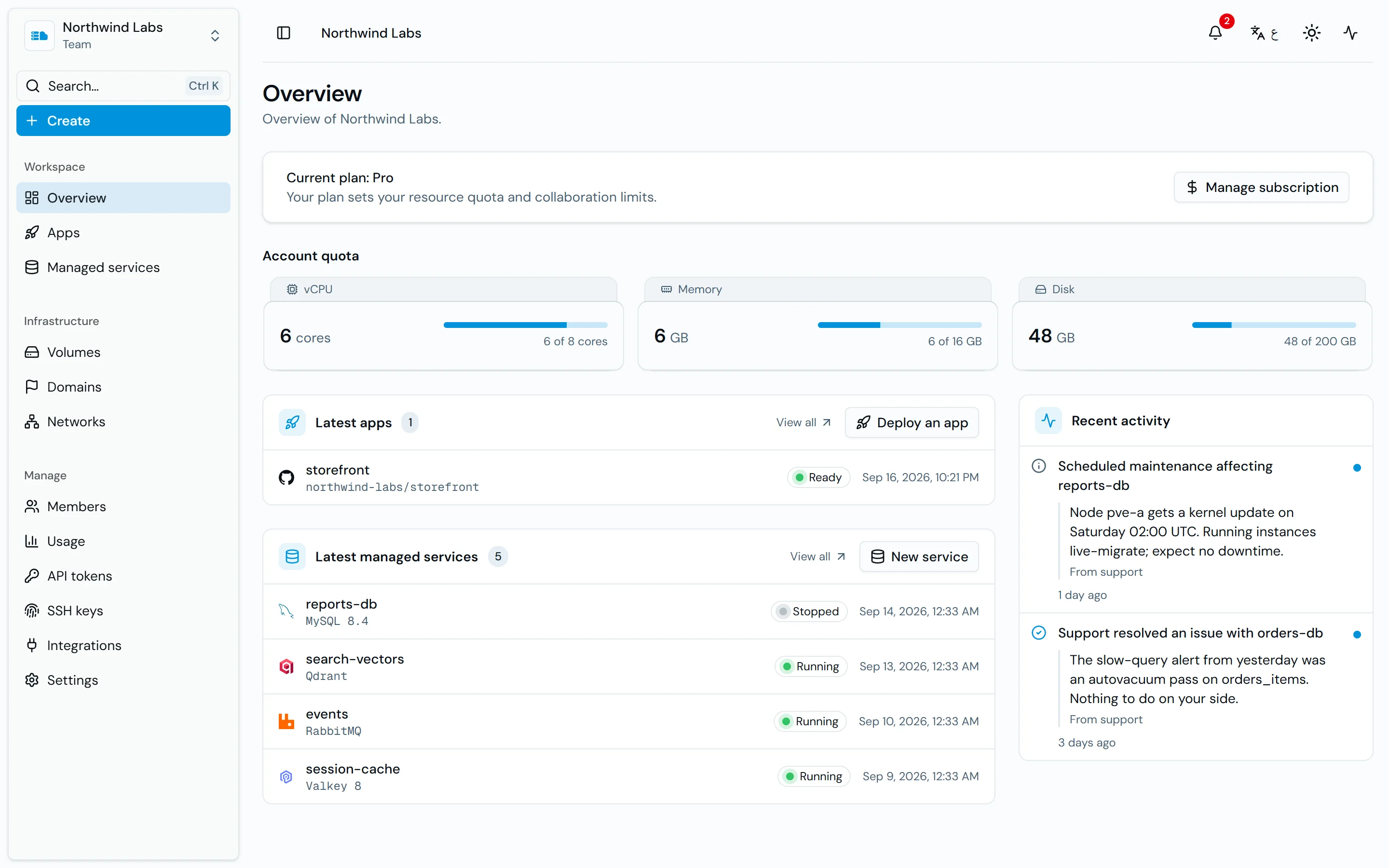
Task: Click the GitHub icon beside storefront
Action: 286,477
